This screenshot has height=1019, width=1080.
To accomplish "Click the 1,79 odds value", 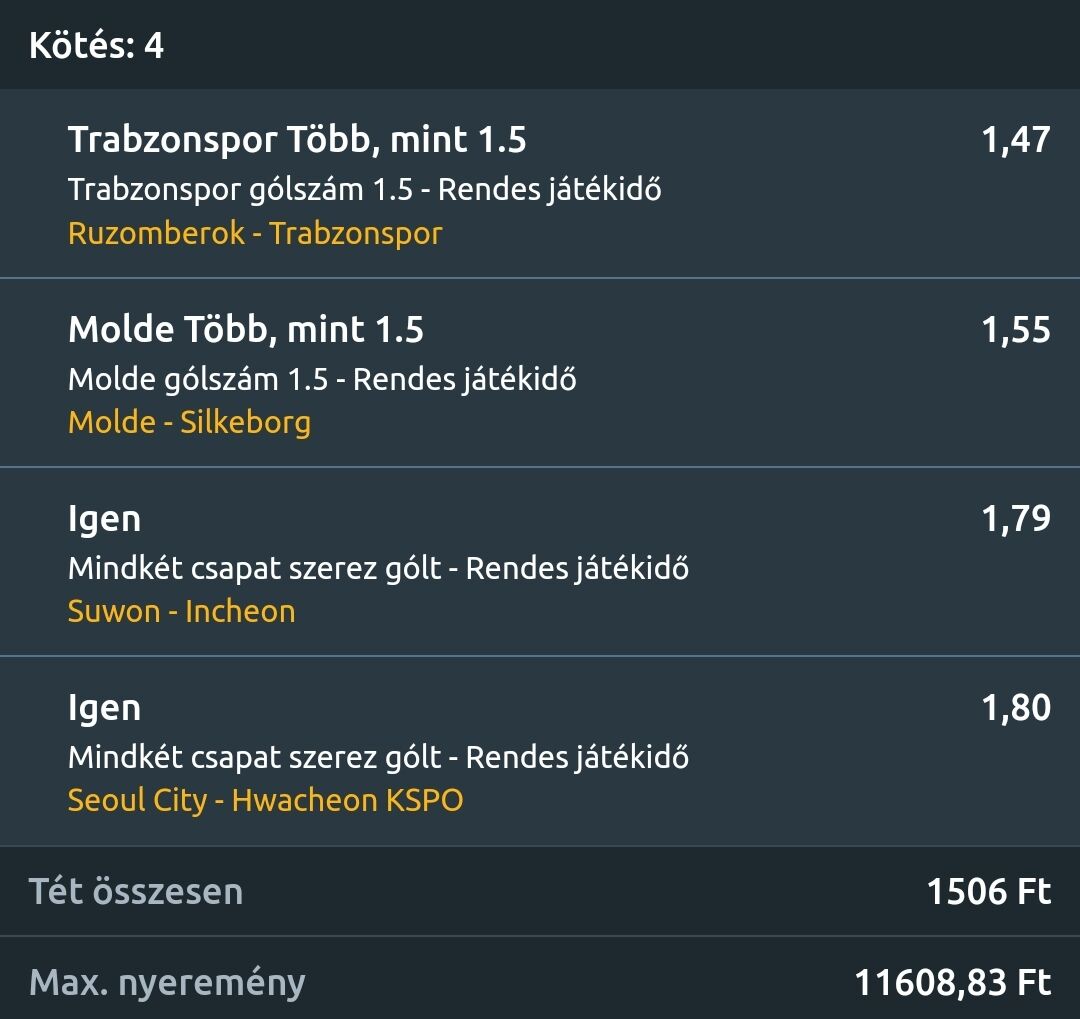I will coord(1015,518).
